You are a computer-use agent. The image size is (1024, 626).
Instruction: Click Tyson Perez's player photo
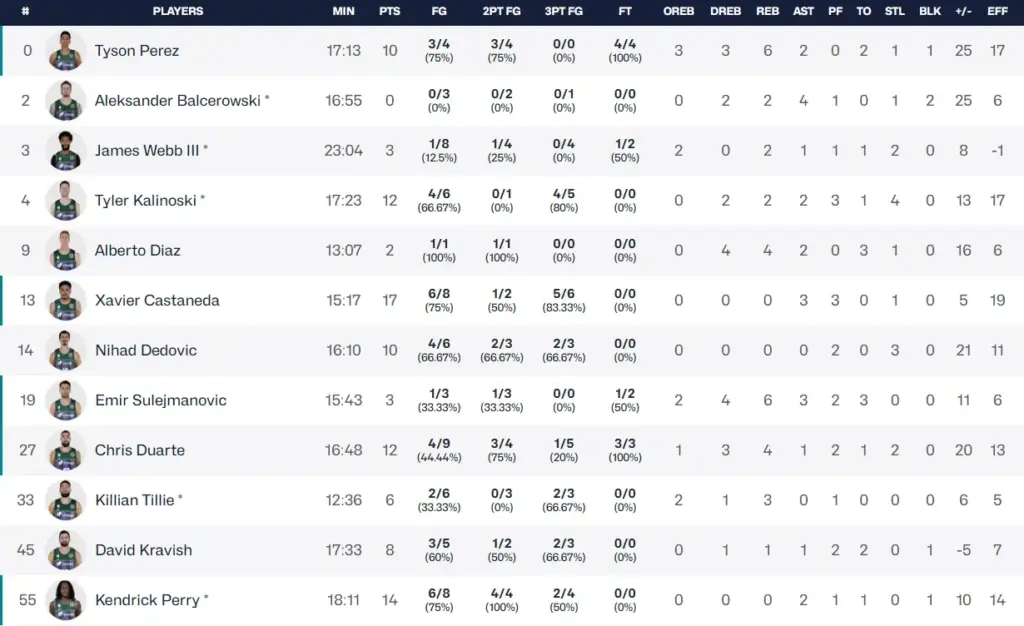click(66, 50)
